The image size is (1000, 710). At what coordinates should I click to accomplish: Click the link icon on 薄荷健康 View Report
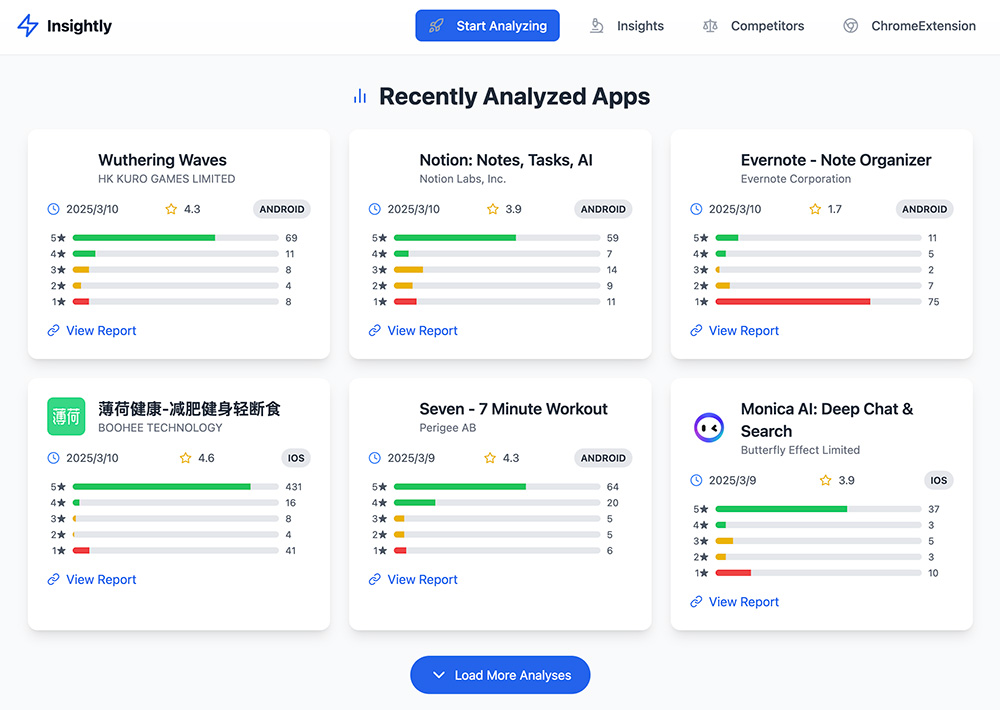point(54,579)
